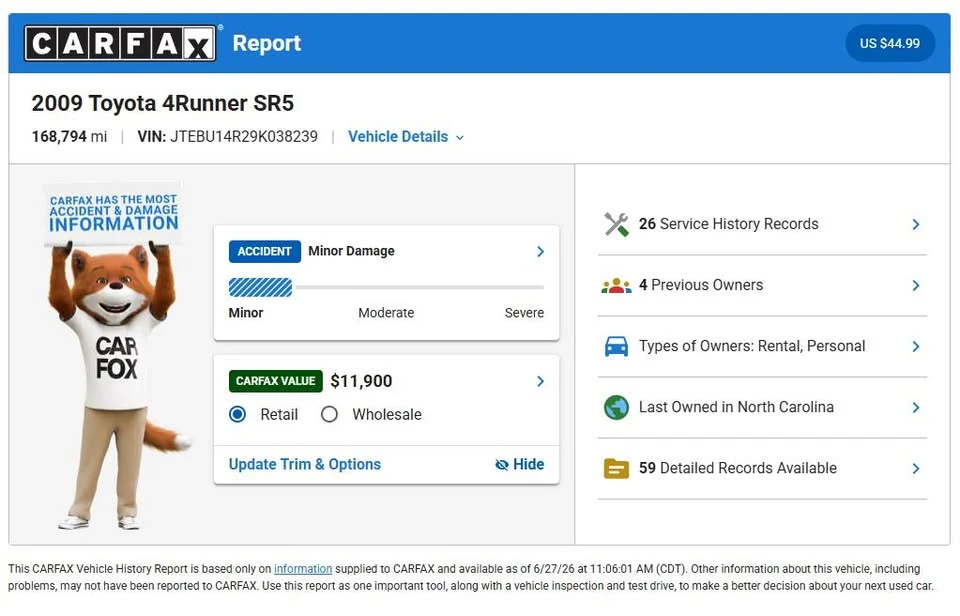Expand the Vehicle Details dropdown

(x=406, y=137)
